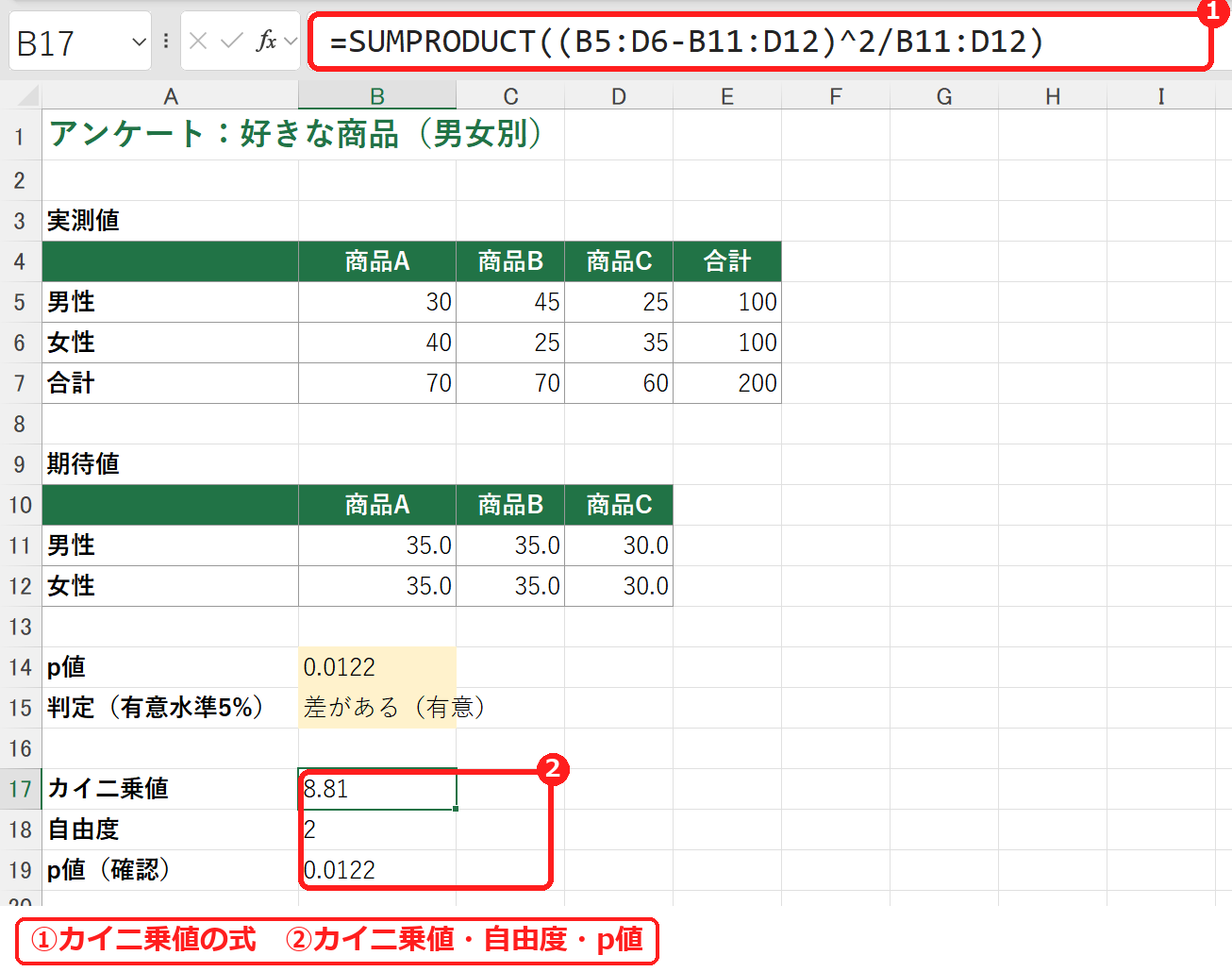Select row 1 header
Viewport: 1232px width, 972px height.
coord(20,135)
